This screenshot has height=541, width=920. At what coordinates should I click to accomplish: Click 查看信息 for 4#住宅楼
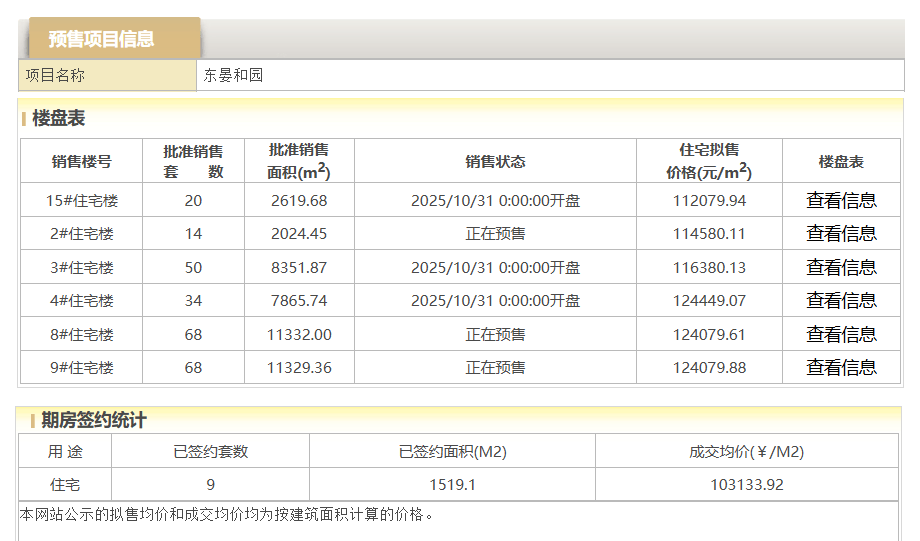point(841,301)
